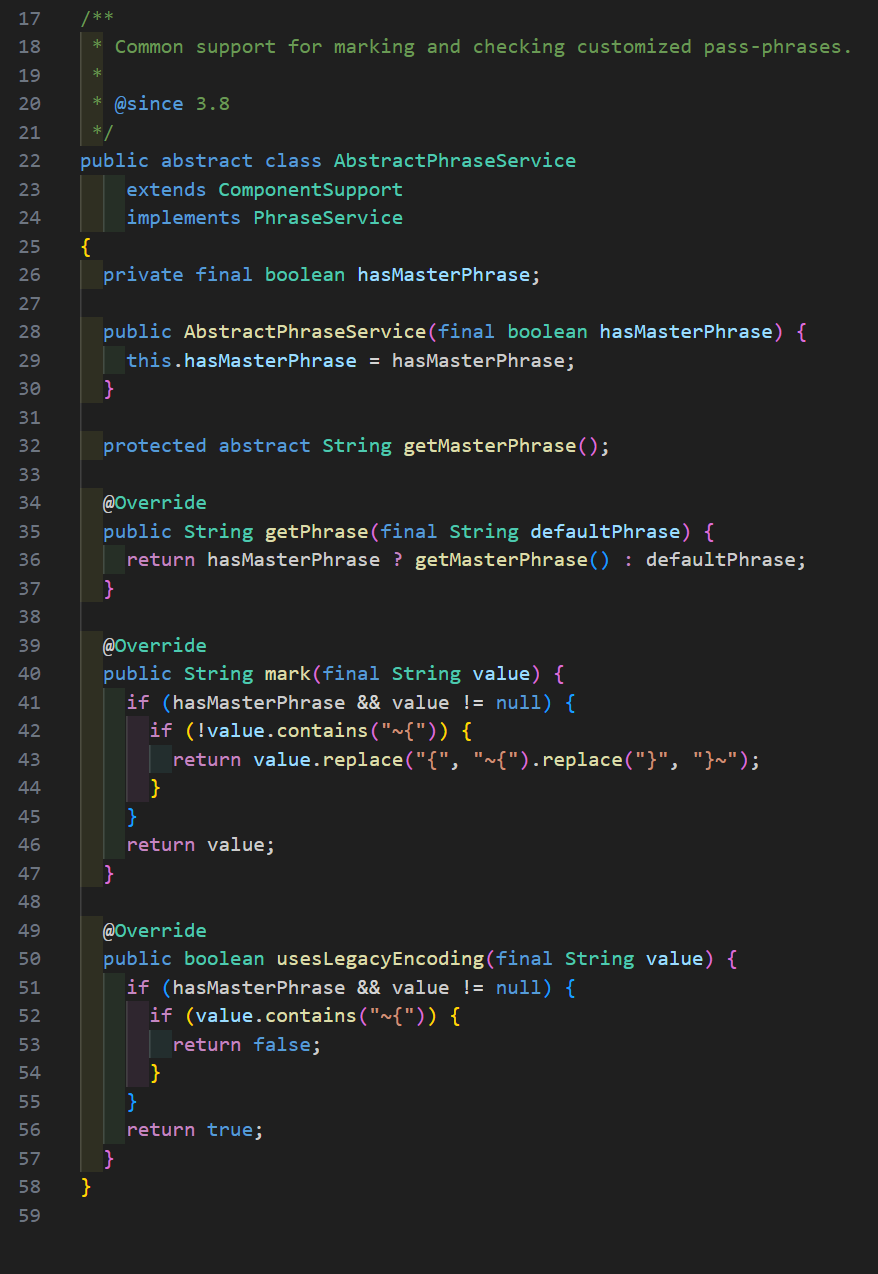
Task: Click 'null' in the condition on line 51
Action: click(x=519, y=987)
